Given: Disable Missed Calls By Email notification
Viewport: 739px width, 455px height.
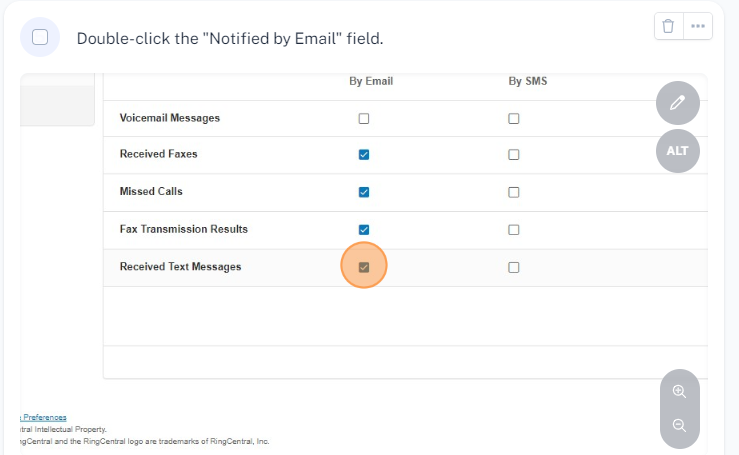Looking at the screenshot, I should tap(364, 192).
